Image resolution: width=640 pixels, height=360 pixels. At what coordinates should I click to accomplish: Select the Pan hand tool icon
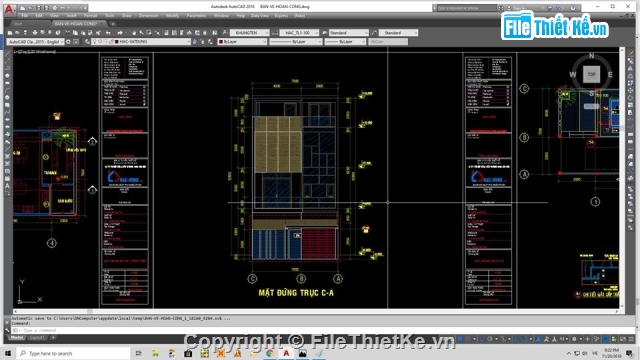click(134, 33)
